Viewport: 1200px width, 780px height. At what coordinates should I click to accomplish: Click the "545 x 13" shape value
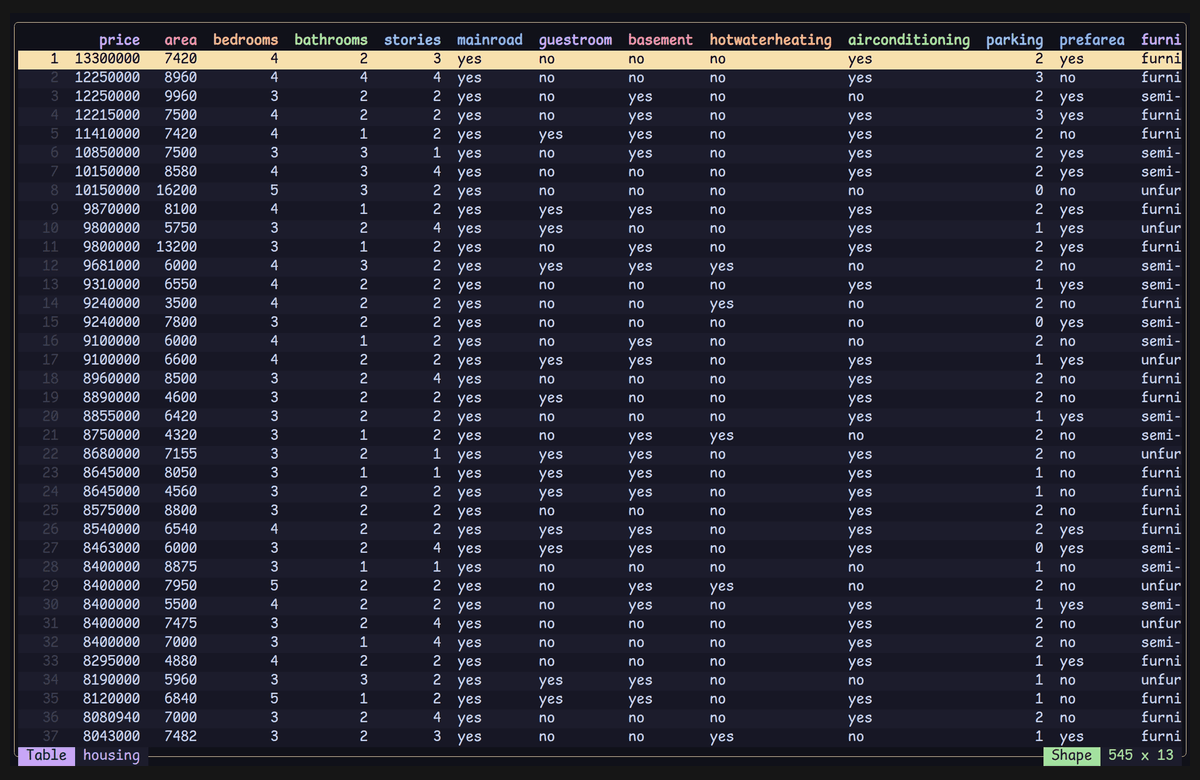tap(1141, 755)
